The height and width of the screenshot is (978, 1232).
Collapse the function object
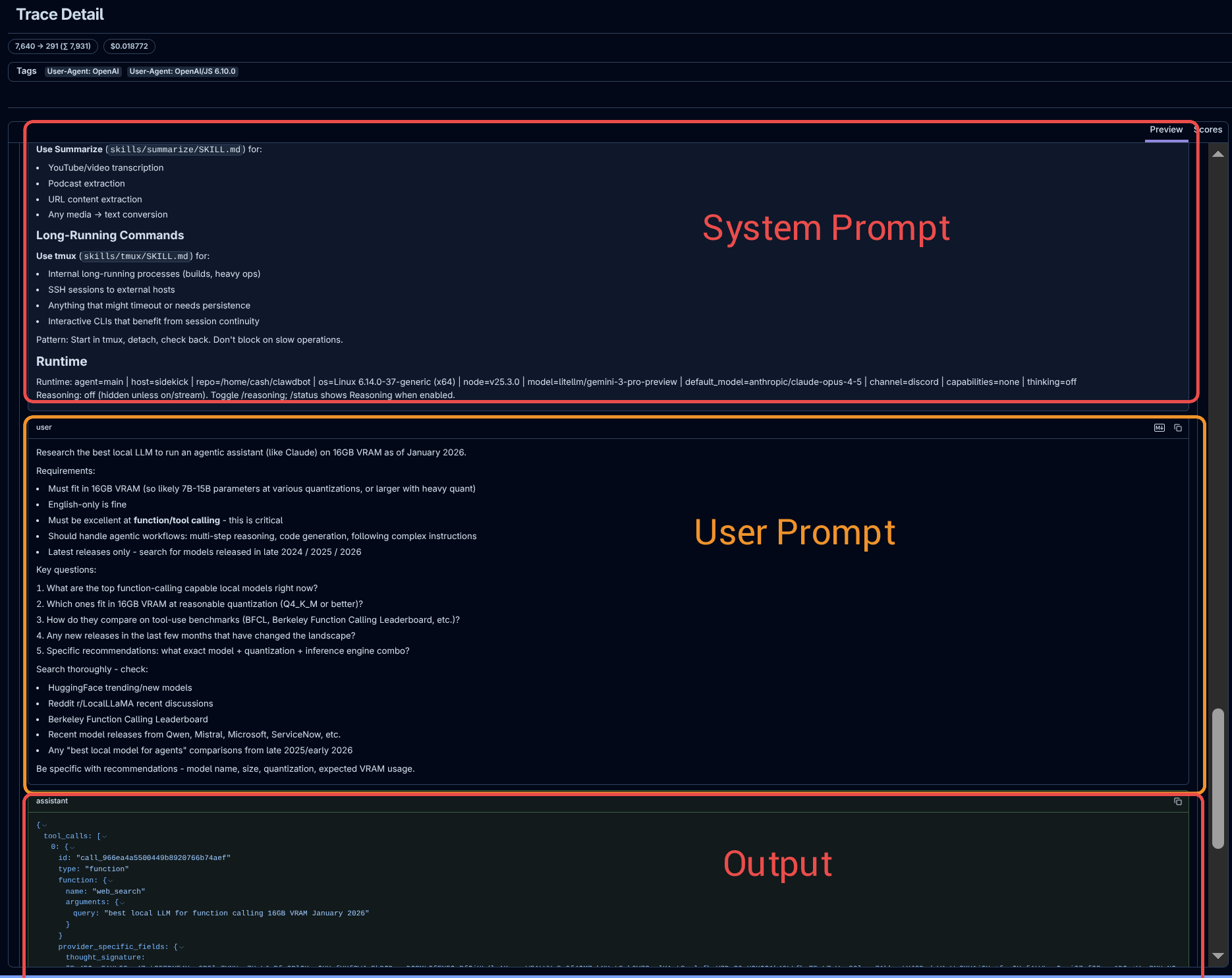(x=110, y=881)
